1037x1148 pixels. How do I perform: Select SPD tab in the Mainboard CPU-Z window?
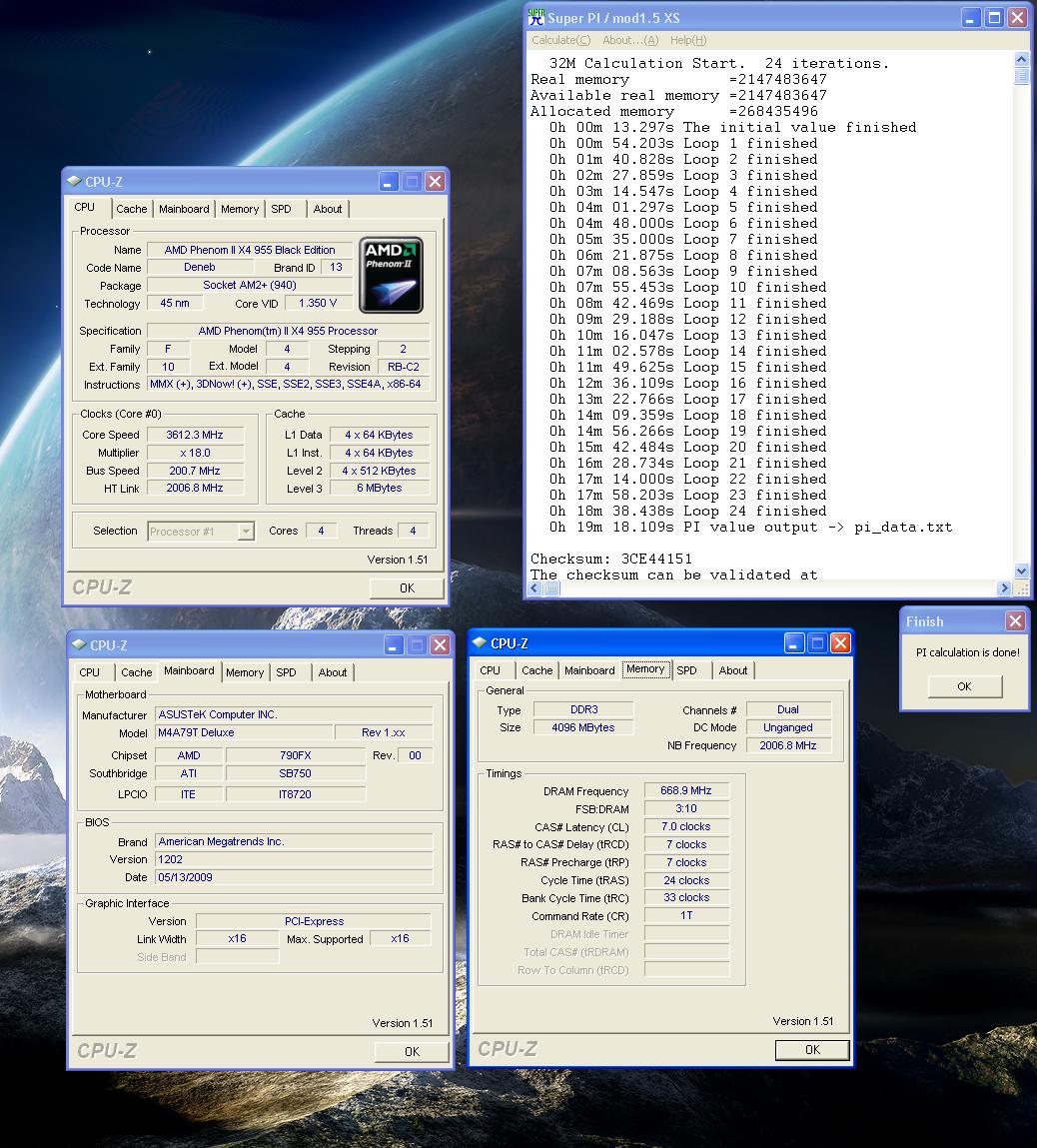(x=286, y=672)
